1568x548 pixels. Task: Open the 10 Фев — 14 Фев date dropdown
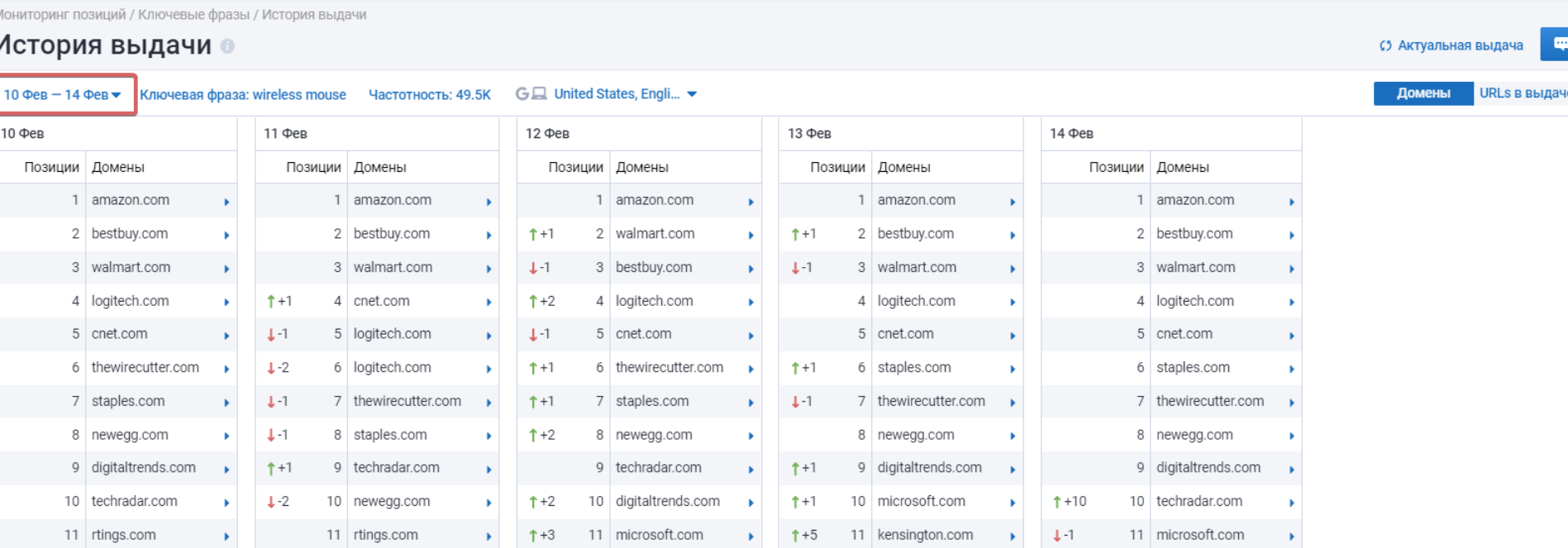tap(63, 95)
